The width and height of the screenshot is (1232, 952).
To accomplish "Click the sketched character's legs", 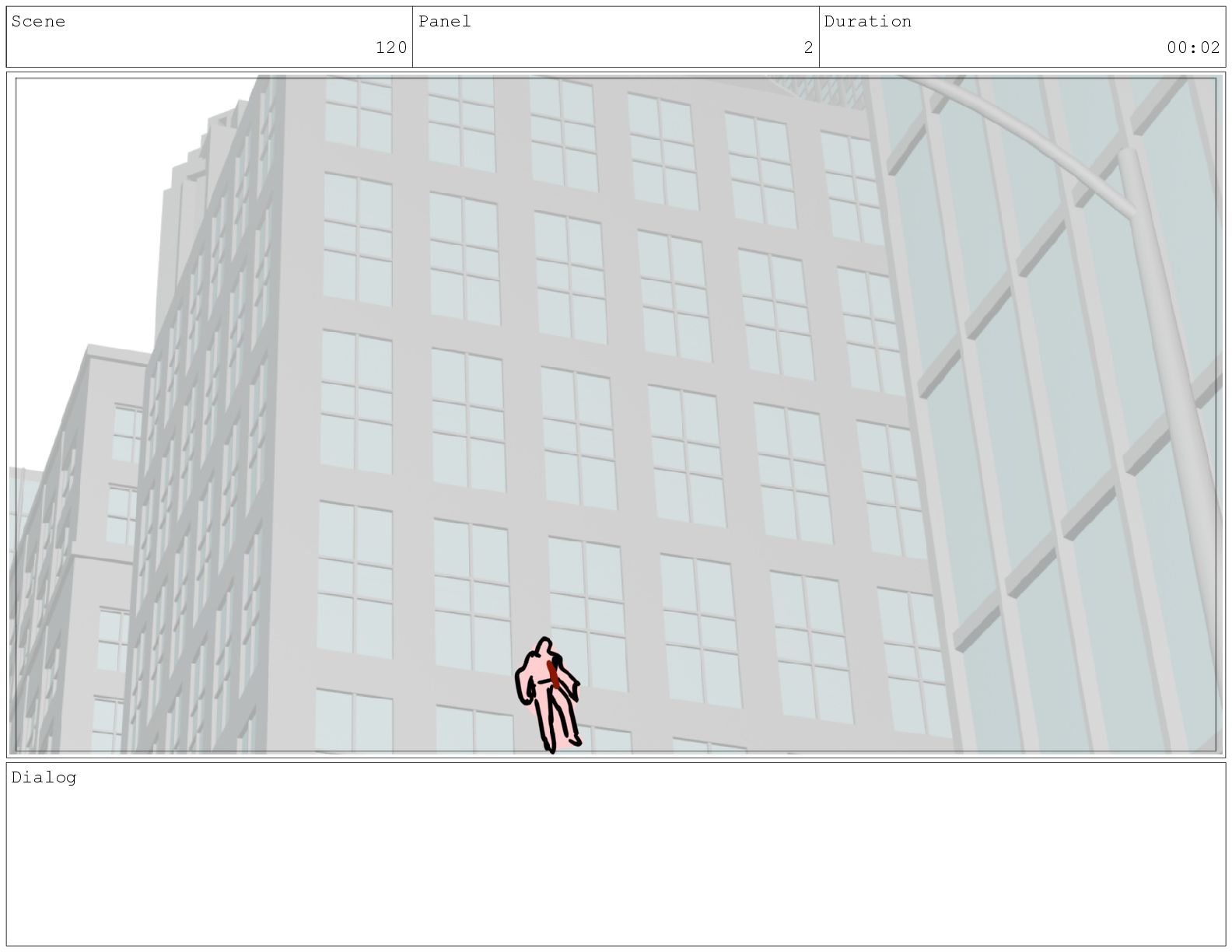I will (x=558, y=719).
